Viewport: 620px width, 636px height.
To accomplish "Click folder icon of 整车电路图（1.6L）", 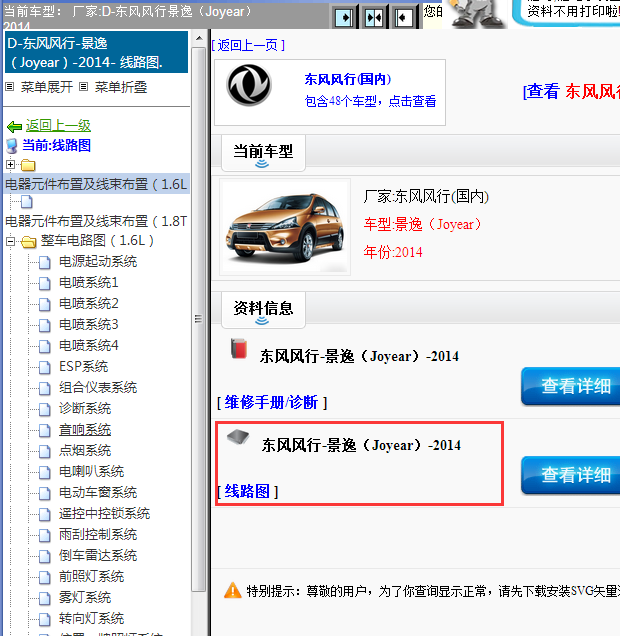I will 28,242.
